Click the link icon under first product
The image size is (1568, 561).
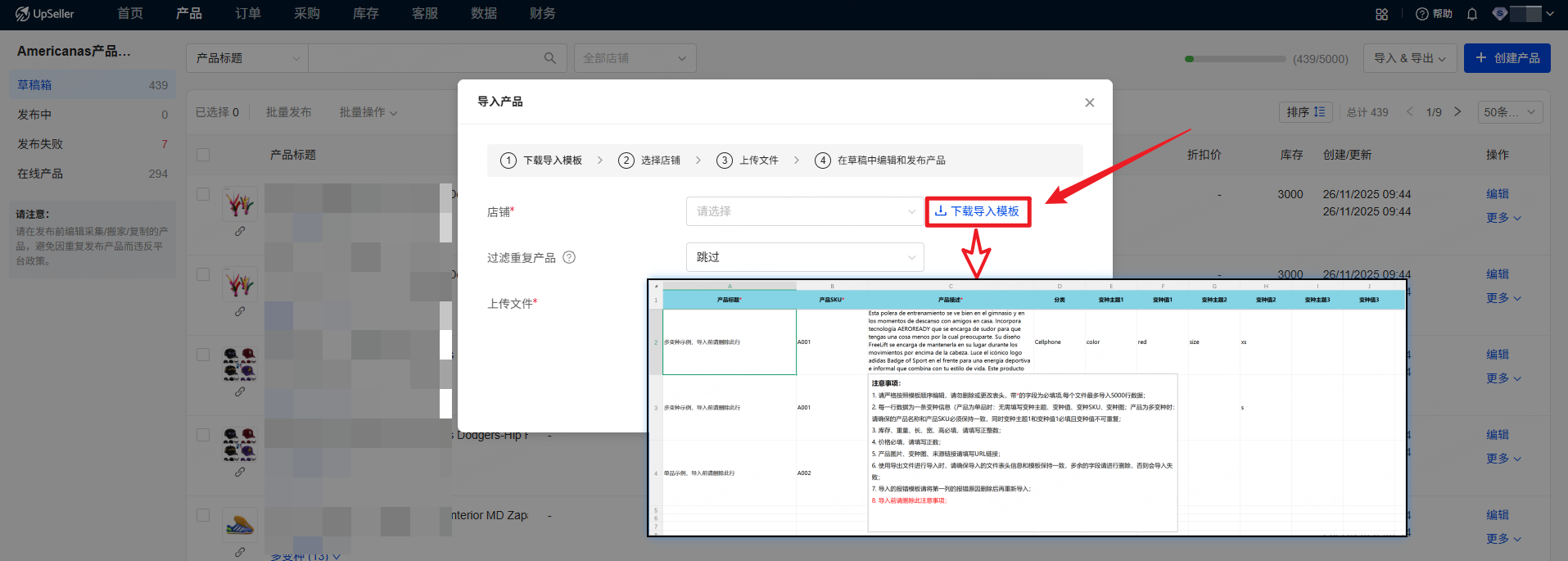[240, 232]
